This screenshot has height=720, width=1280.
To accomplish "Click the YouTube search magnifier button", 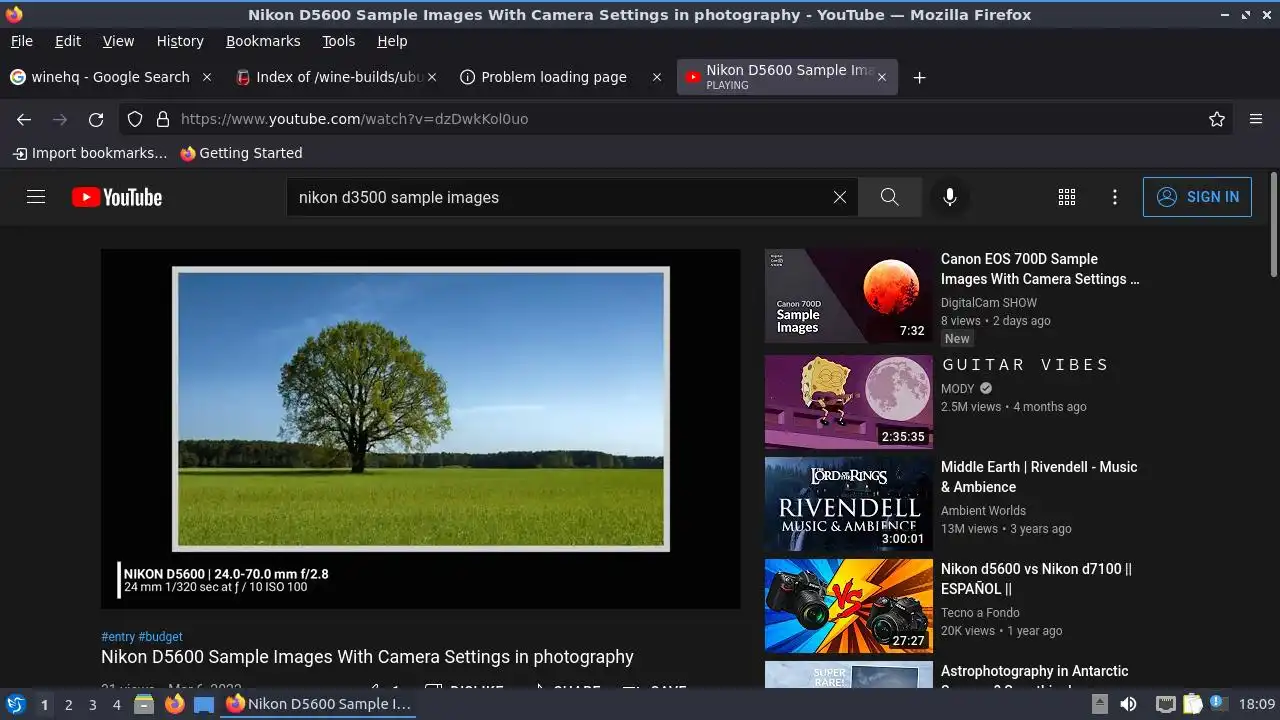I will [889, 197].
